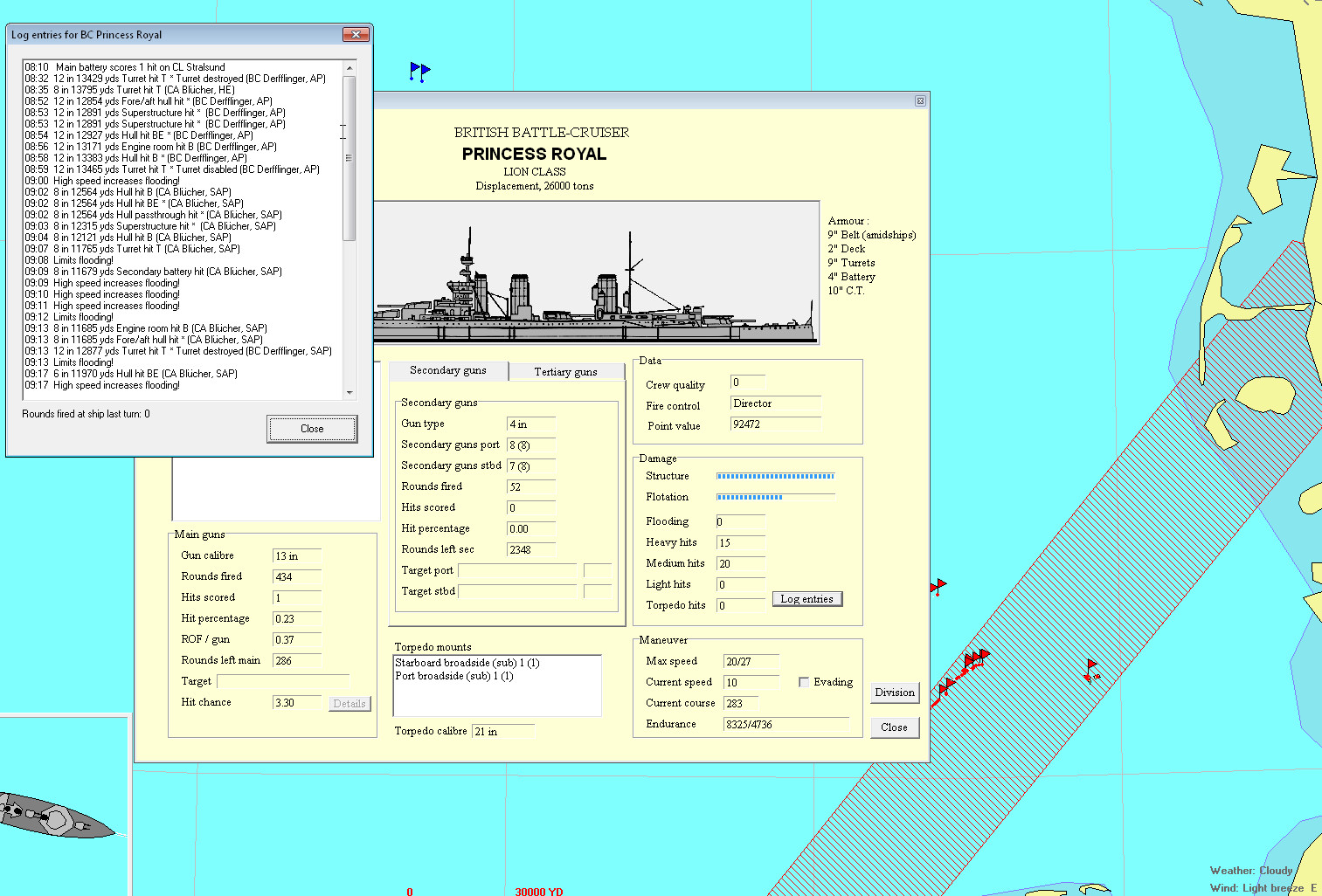Select the isolated red flag right of hatched zone
This screenshot has height=896, width=1322.
click(x=1091, y=670)
